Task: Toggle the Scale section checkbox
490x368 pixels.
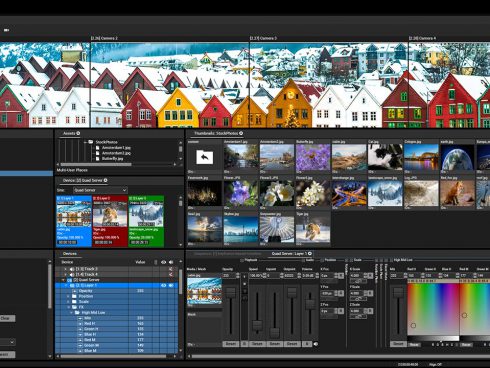Action: coord(351,260)
